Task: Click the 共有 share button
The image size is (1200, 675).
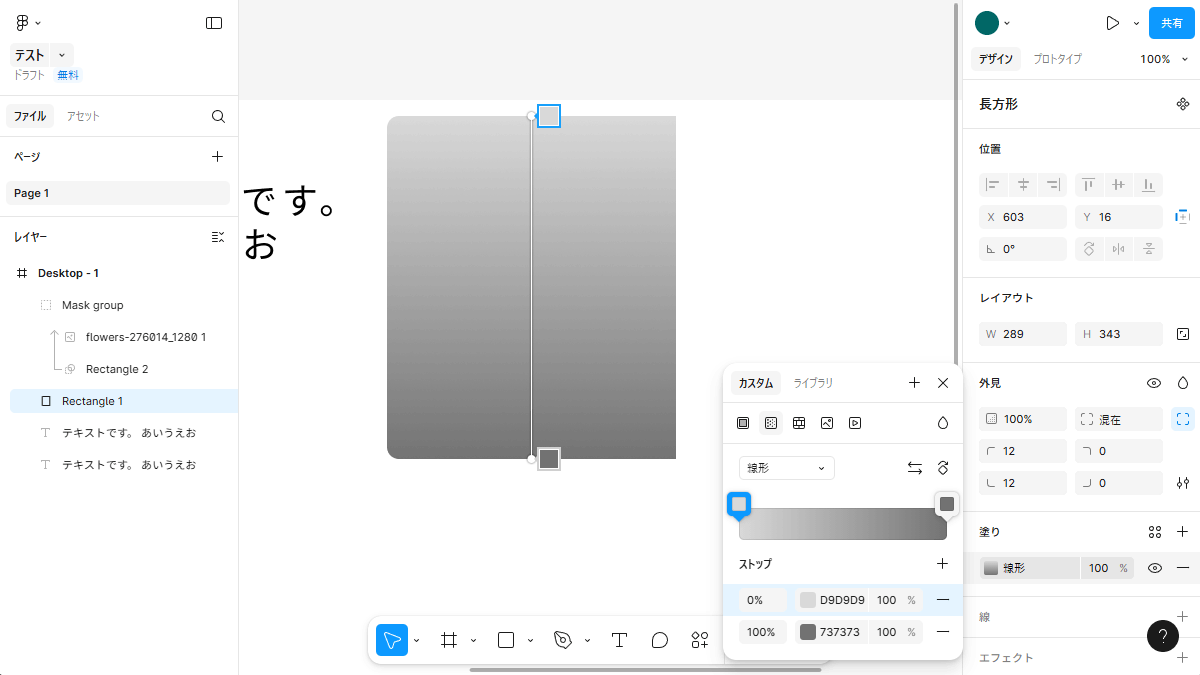Action: pos(1171,23)
